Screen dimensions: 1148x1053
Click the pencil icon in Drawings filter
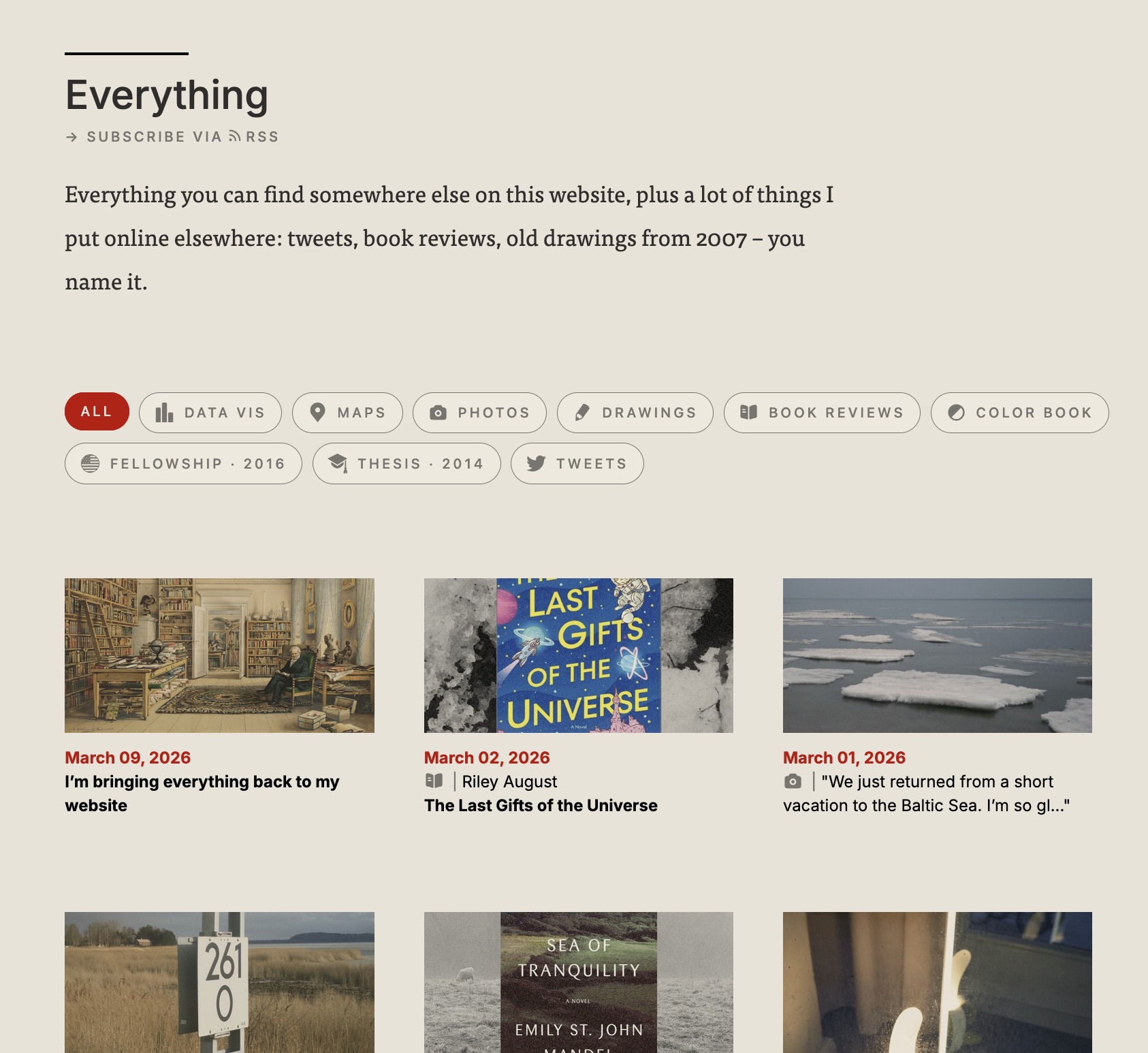(x=582, y=413)
